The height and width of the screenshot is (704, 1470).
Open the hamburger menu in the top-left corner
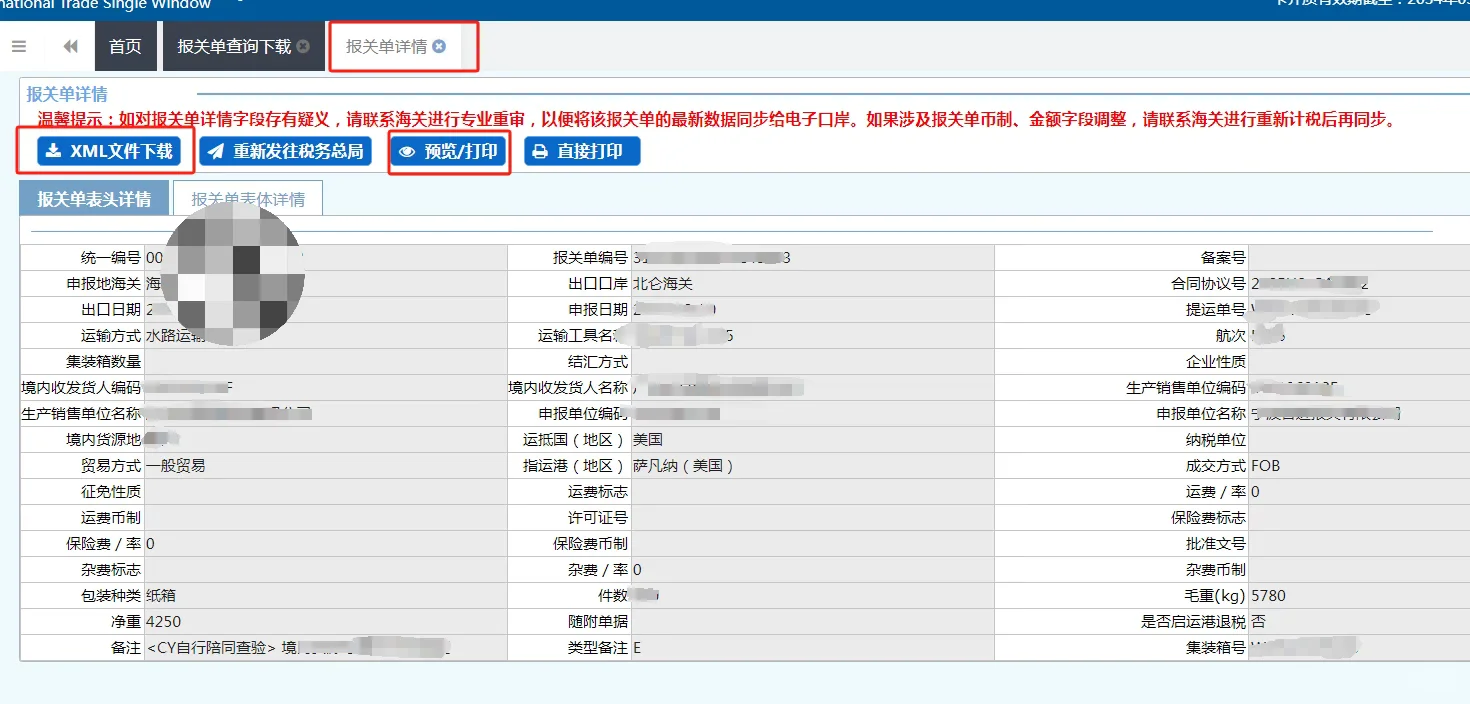(18, 45)
